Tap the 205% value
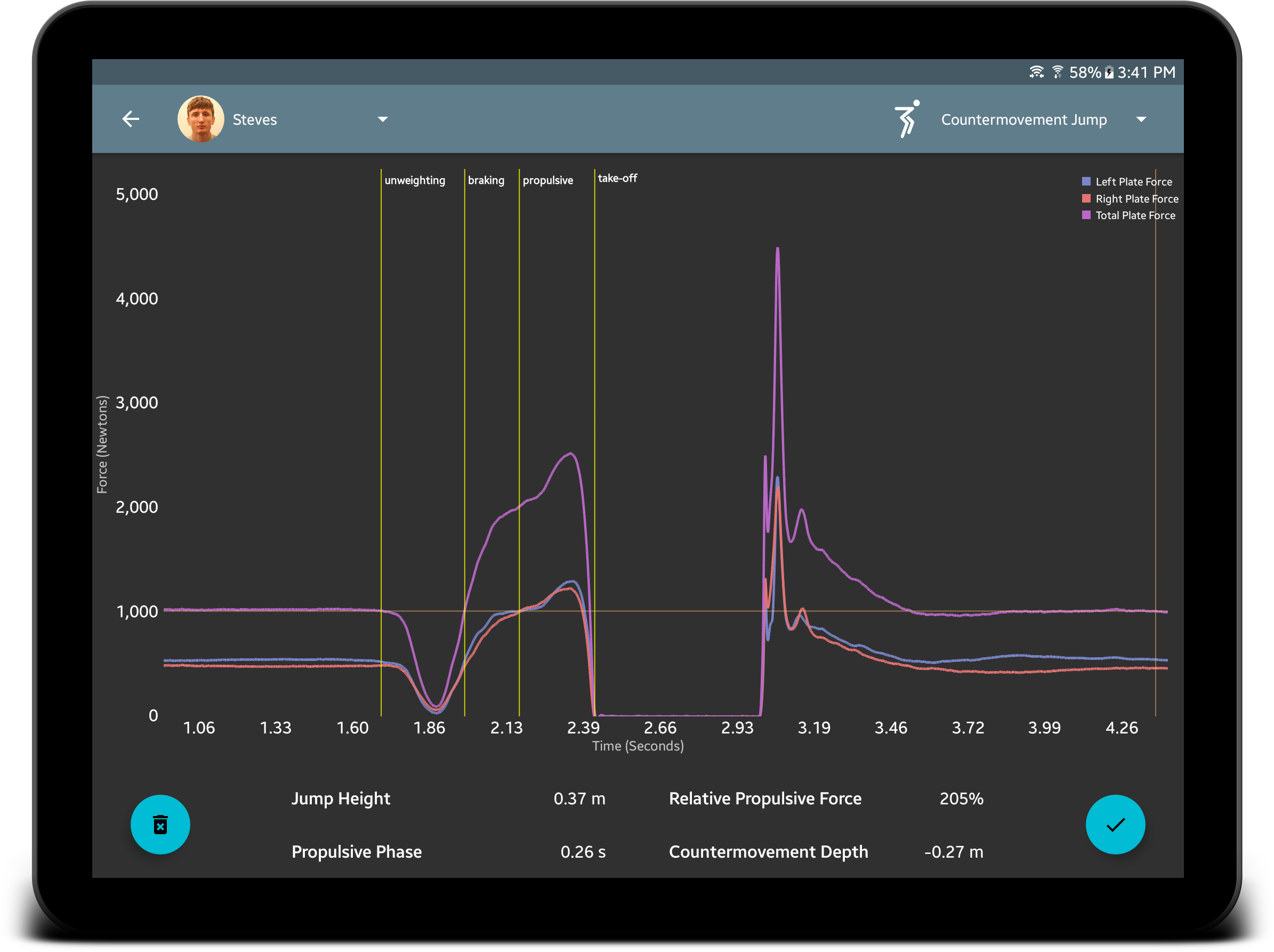 tap(961, 798)
